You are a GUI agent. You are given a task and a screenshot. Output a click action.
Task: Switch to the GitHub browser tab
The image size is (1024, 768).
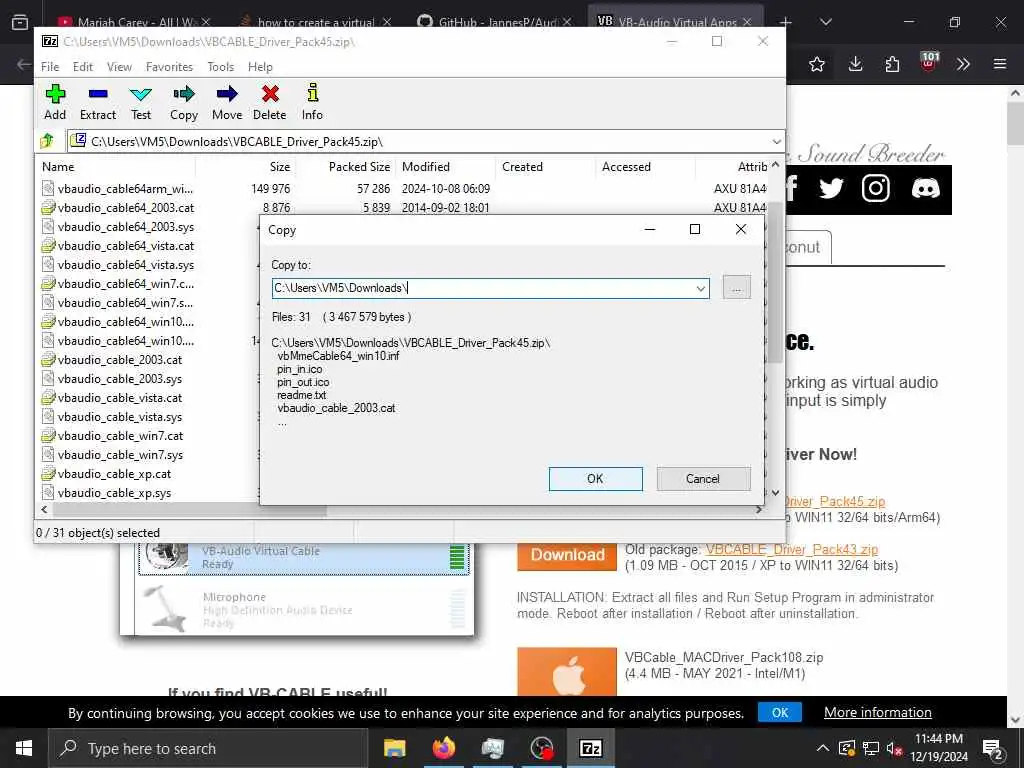point(493,22)
